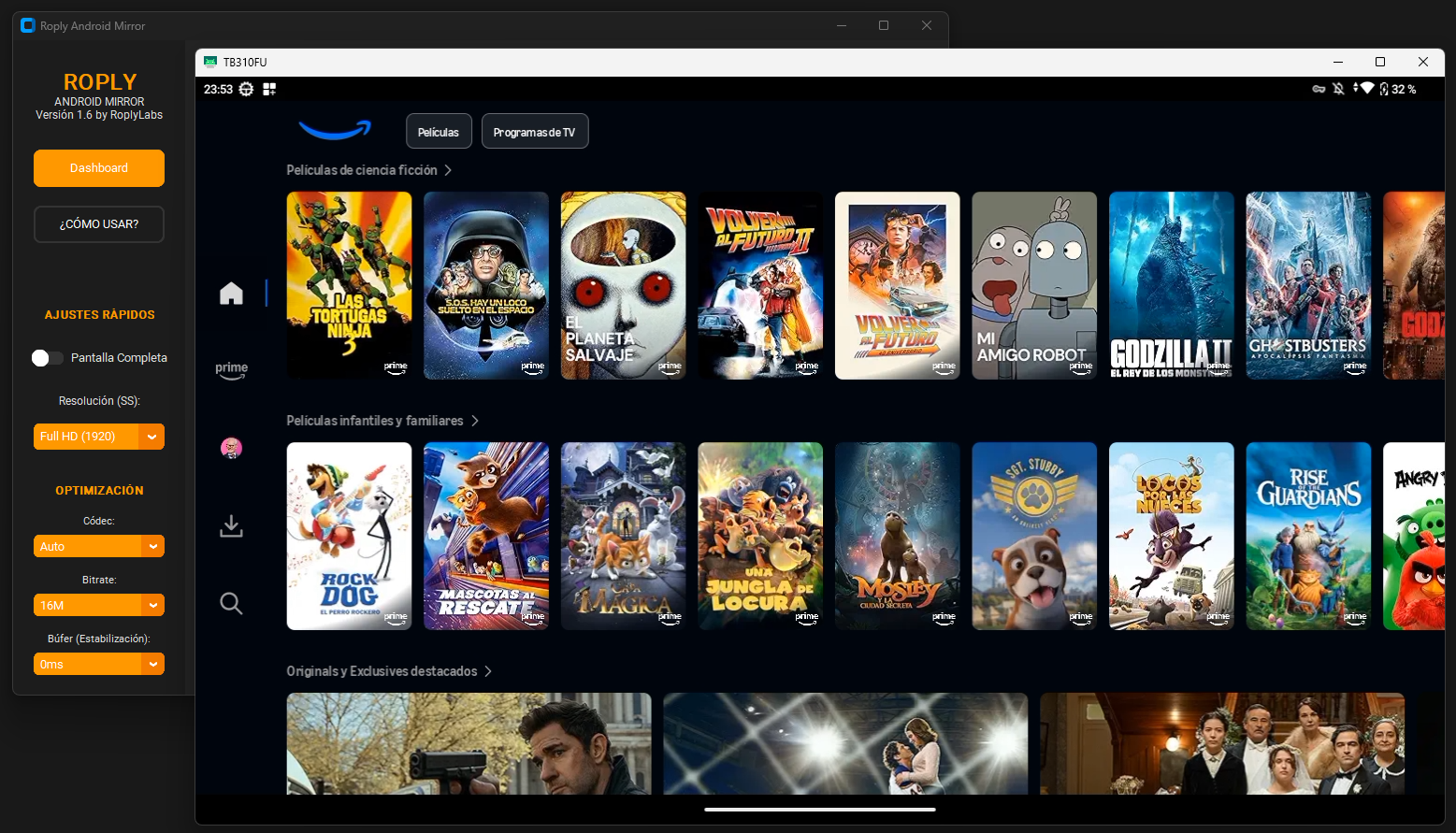The image size is (1456, 833).
Task: Click the TB310FU window icon
Action: 210,62
